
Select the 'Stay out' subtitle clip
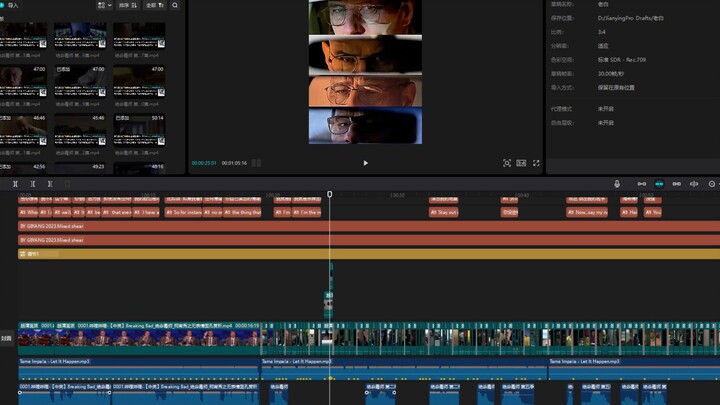tap(443, 212)
